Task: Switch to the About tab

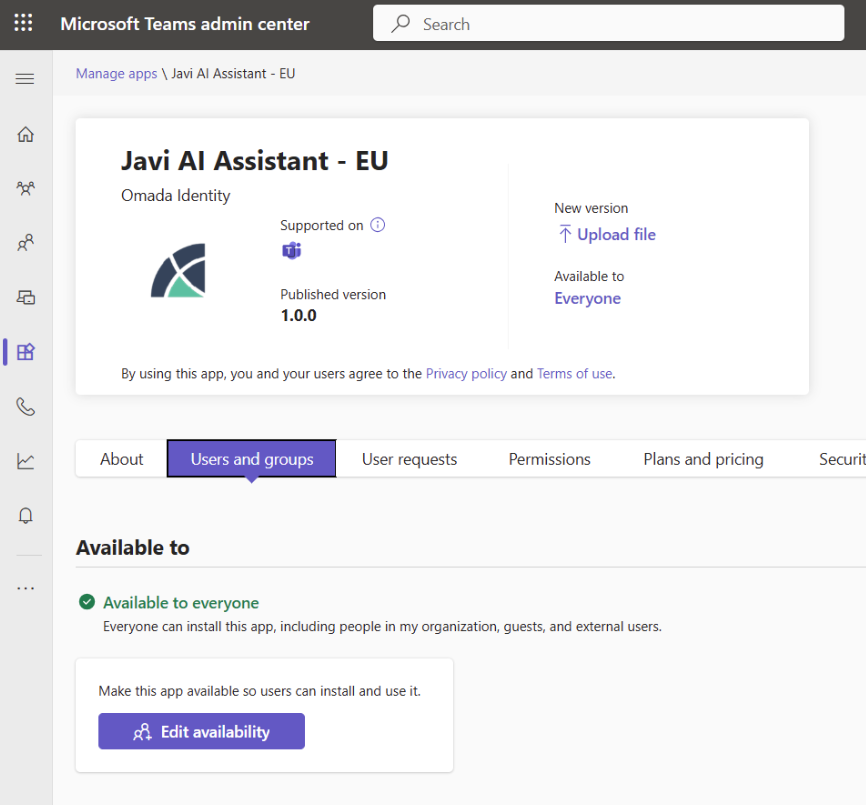Action: pyautogui.click(x=122, y=459)
